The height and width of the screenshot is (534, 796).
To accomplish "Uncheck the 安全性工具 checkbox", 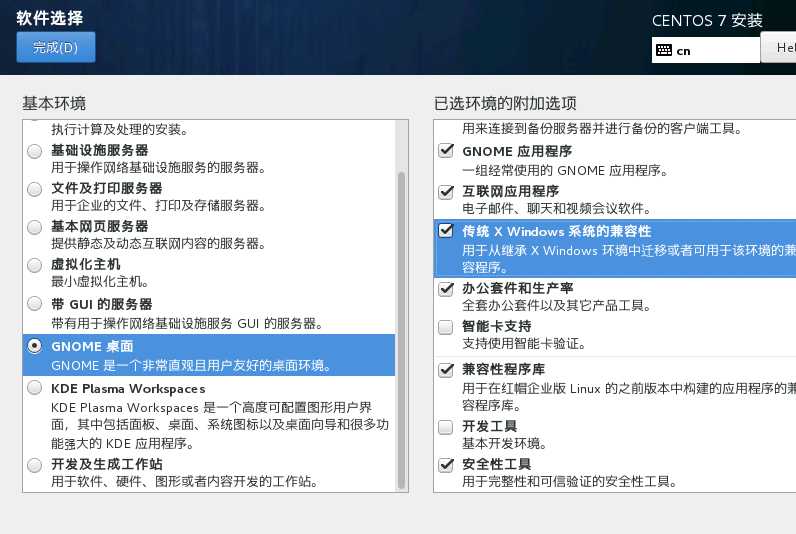I will [x=446, y=464].
